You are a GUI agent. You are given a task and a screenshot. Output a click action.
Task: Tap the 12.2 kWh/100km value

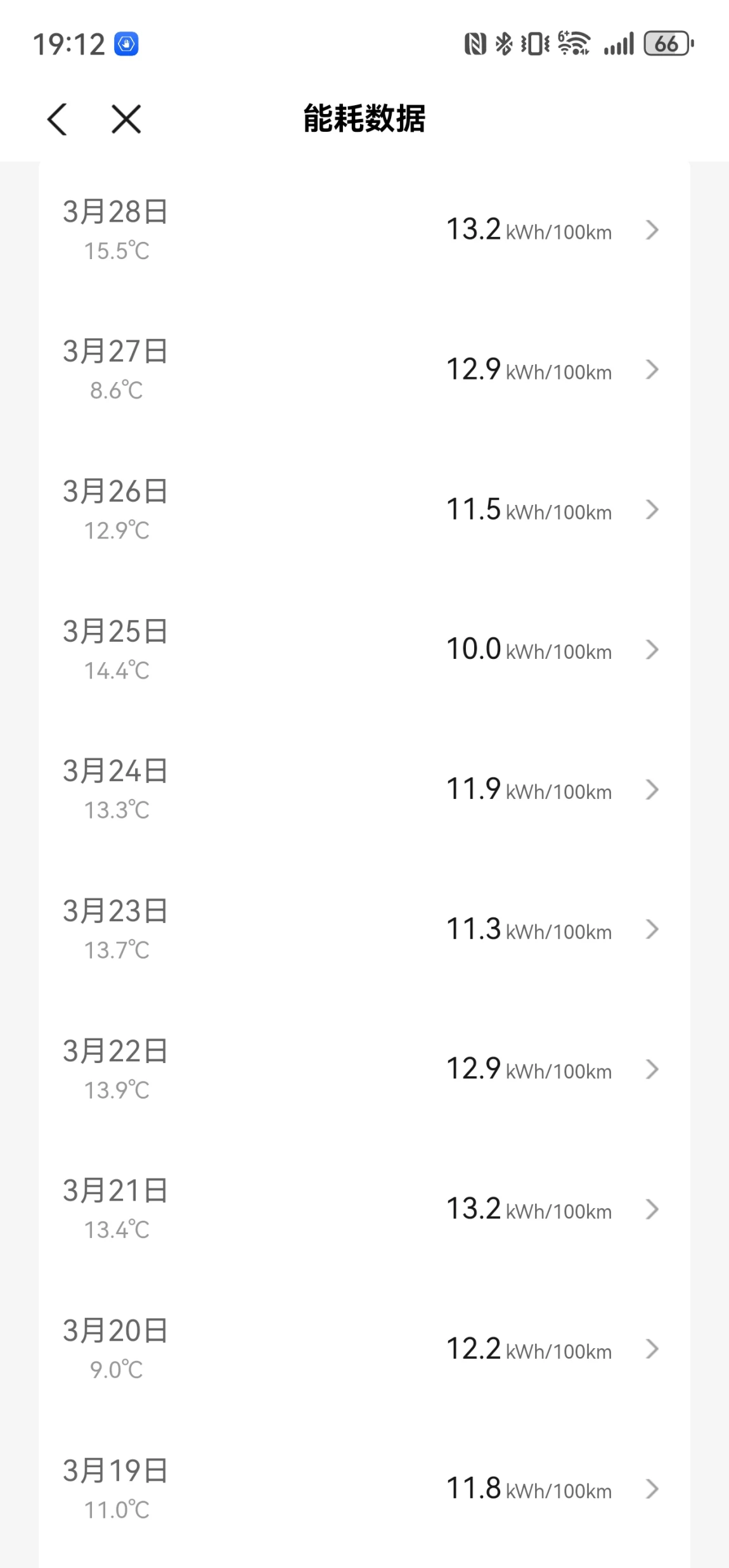[528, 1349]
